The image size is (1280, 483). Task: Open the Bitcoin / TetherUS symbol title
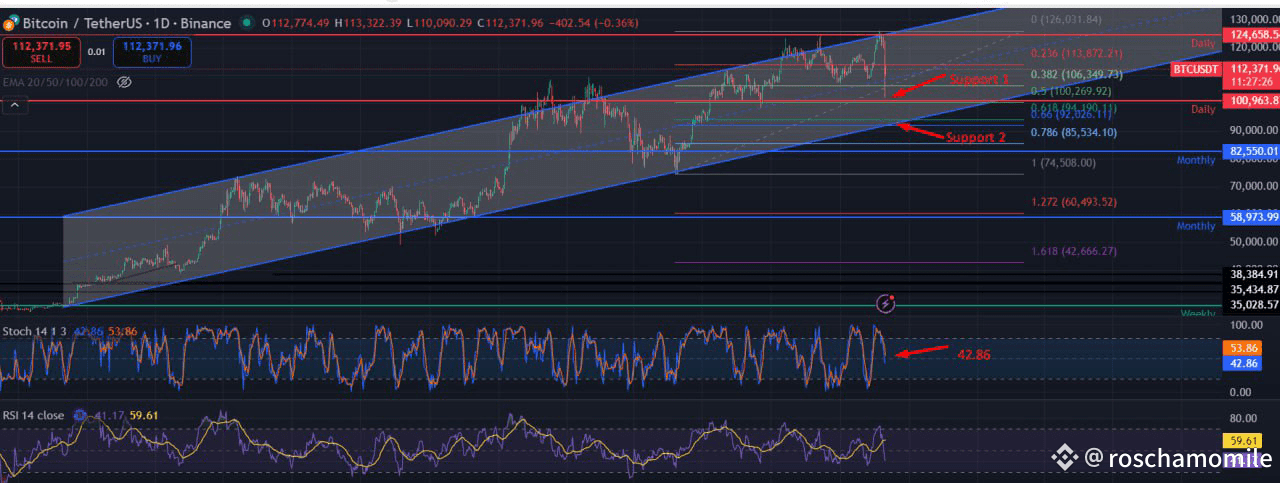(x=127, y=23)
